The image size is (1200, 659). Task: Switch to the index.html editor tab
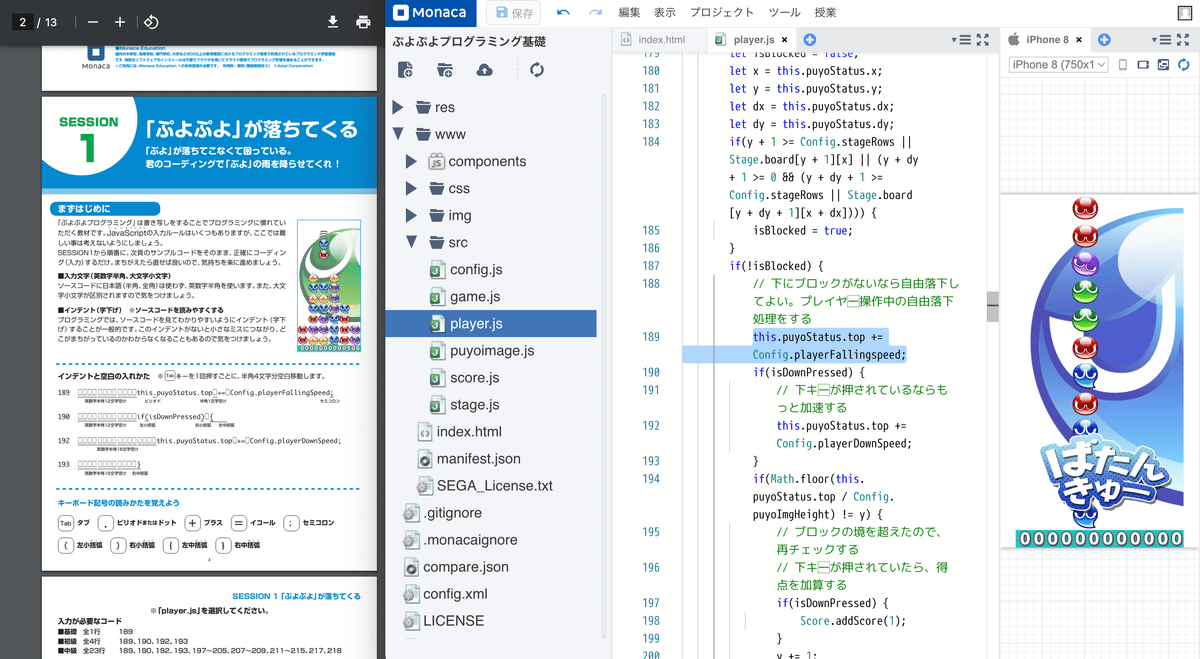661,40
